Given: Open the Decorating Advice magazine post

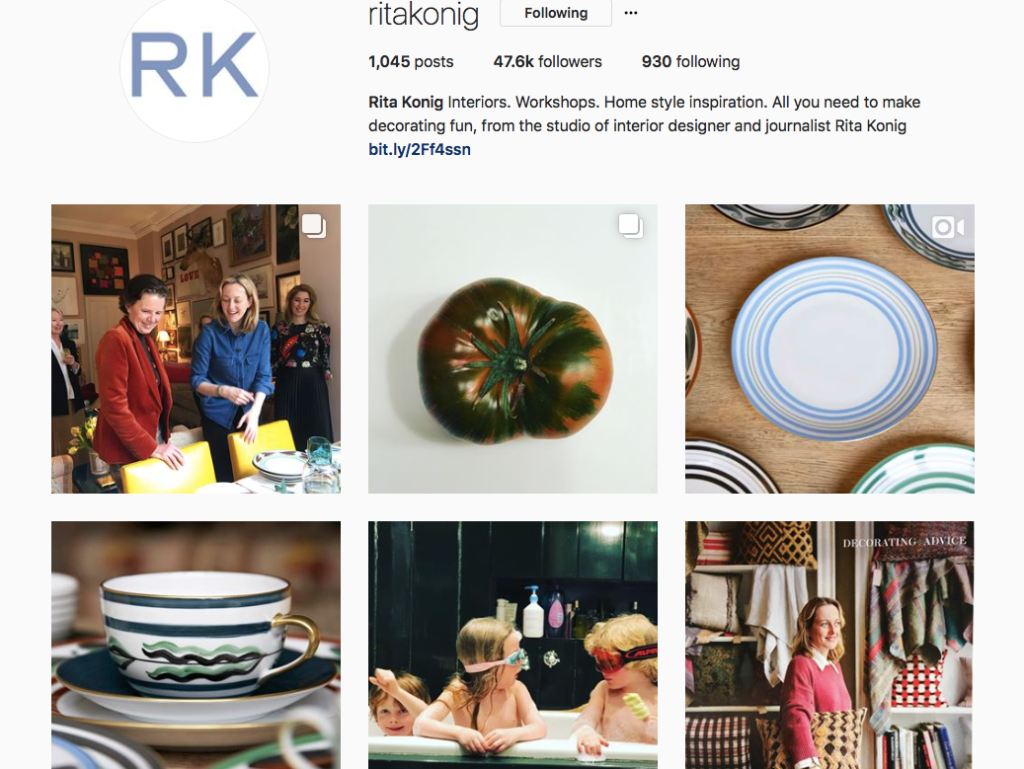Looking at the screenshot, I should 829,645.
